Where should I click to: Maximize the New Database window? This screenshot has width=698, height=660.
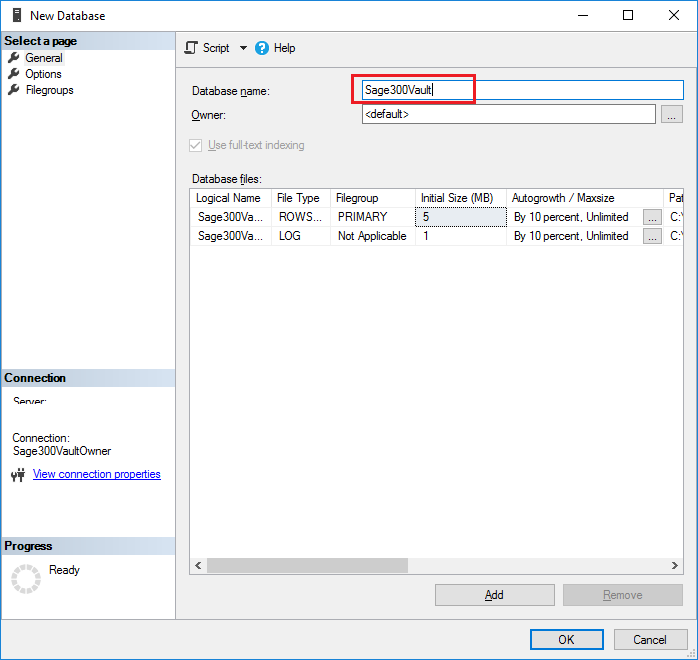click(628, 15)
